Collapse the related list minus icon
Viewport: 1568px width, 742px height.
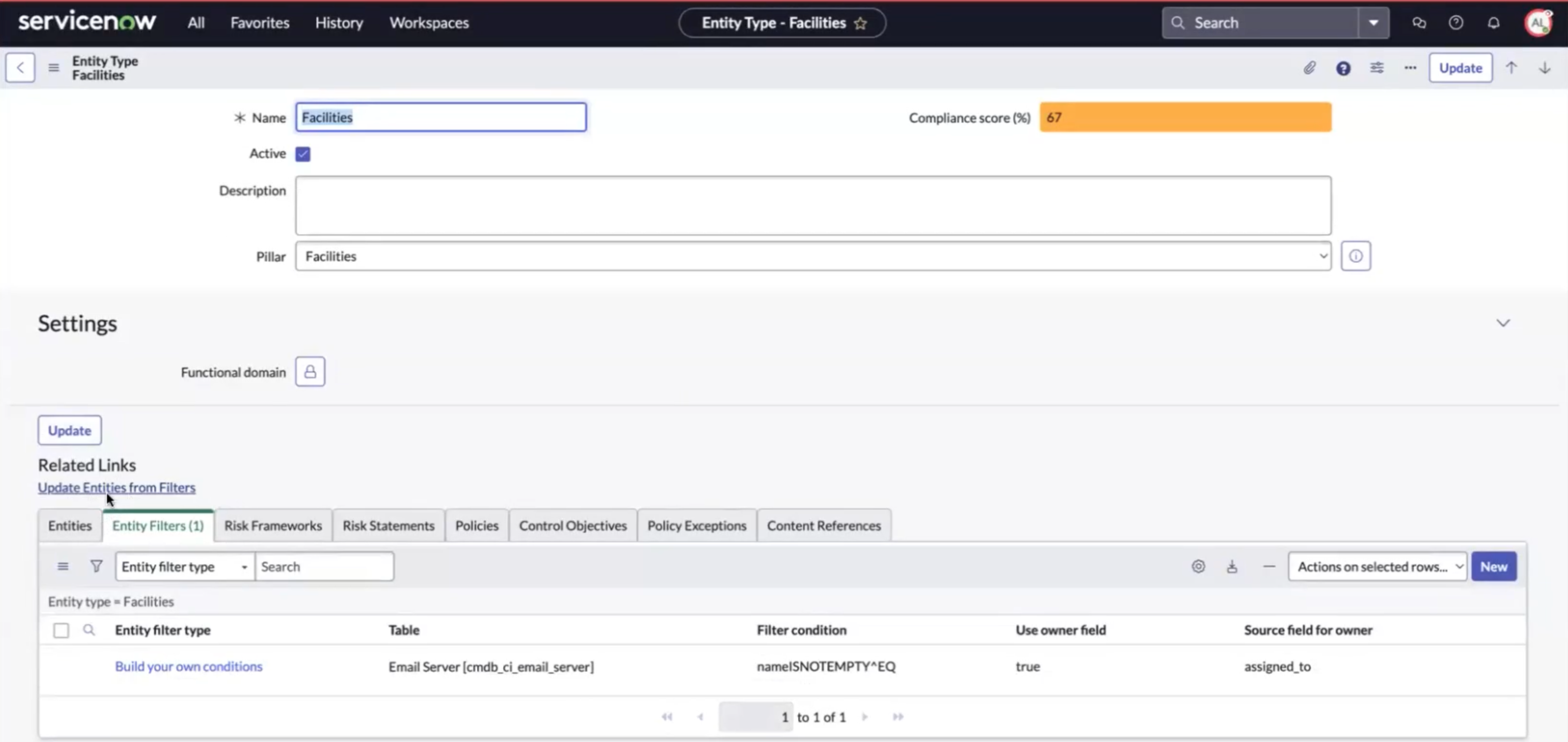click(x=1269, y=566)
